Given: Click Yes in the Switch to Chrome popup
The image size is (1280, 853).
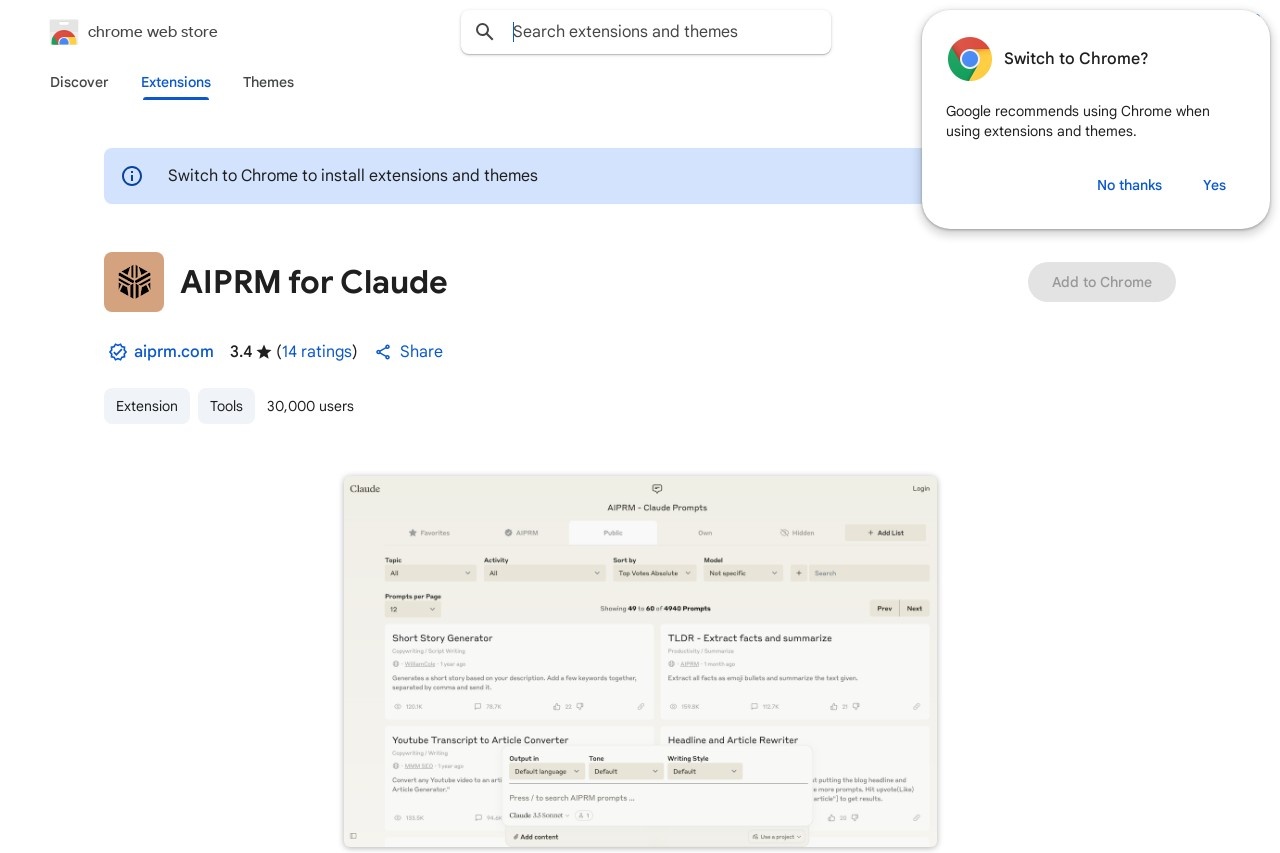Looking at the screenshot, I should 1214,185.
